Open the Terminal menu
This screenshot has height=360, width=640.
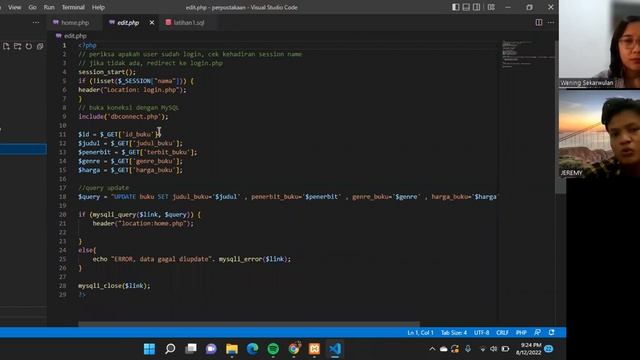tap(73, 7)
